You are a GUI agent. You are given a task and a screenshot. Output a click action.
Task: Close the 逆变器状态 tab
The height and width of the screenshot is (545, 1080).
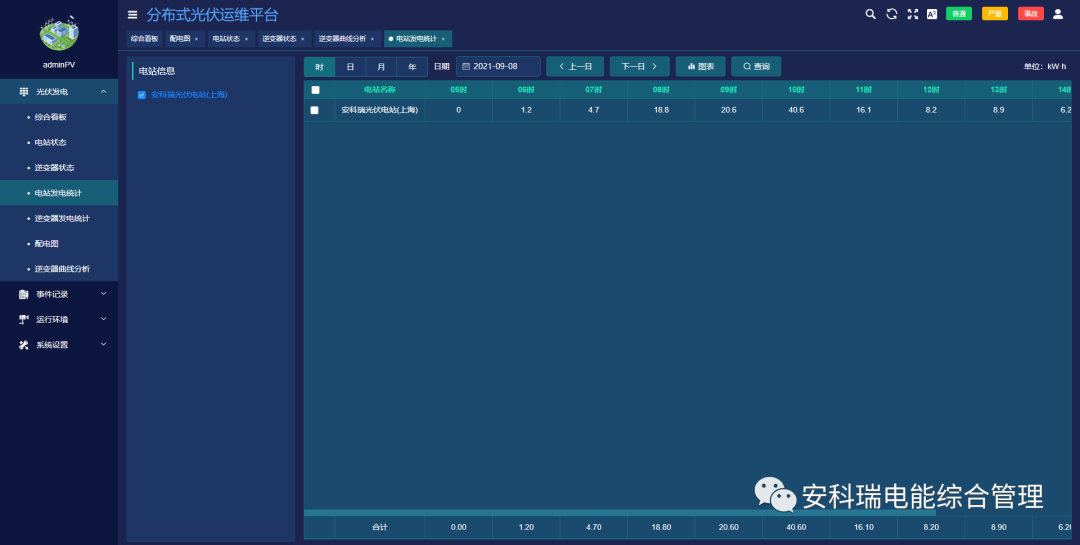(x=303, y=39)
